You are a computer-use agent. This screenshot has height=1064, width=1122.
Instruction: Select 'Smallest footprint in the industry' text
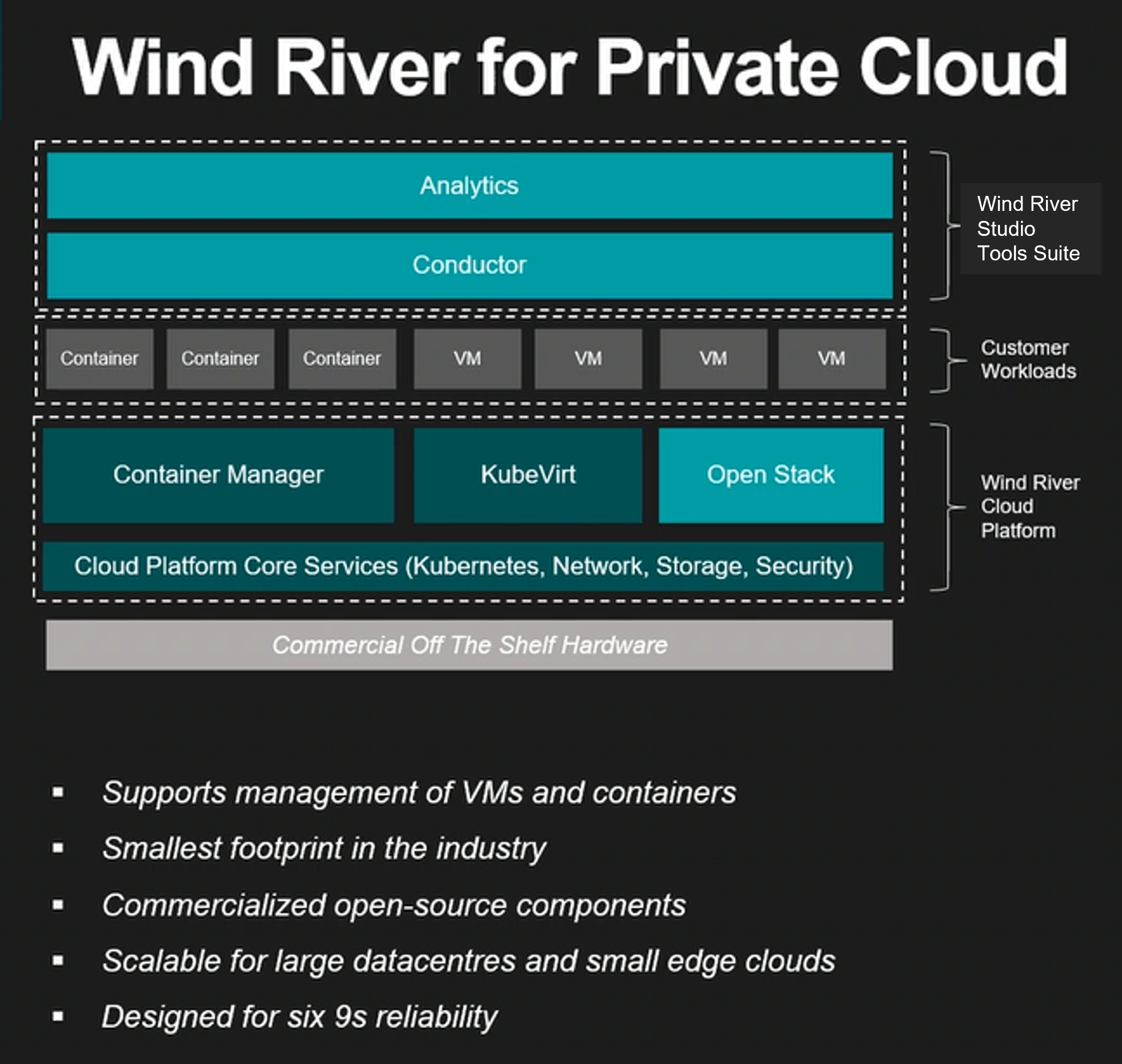tap(324, 849)
